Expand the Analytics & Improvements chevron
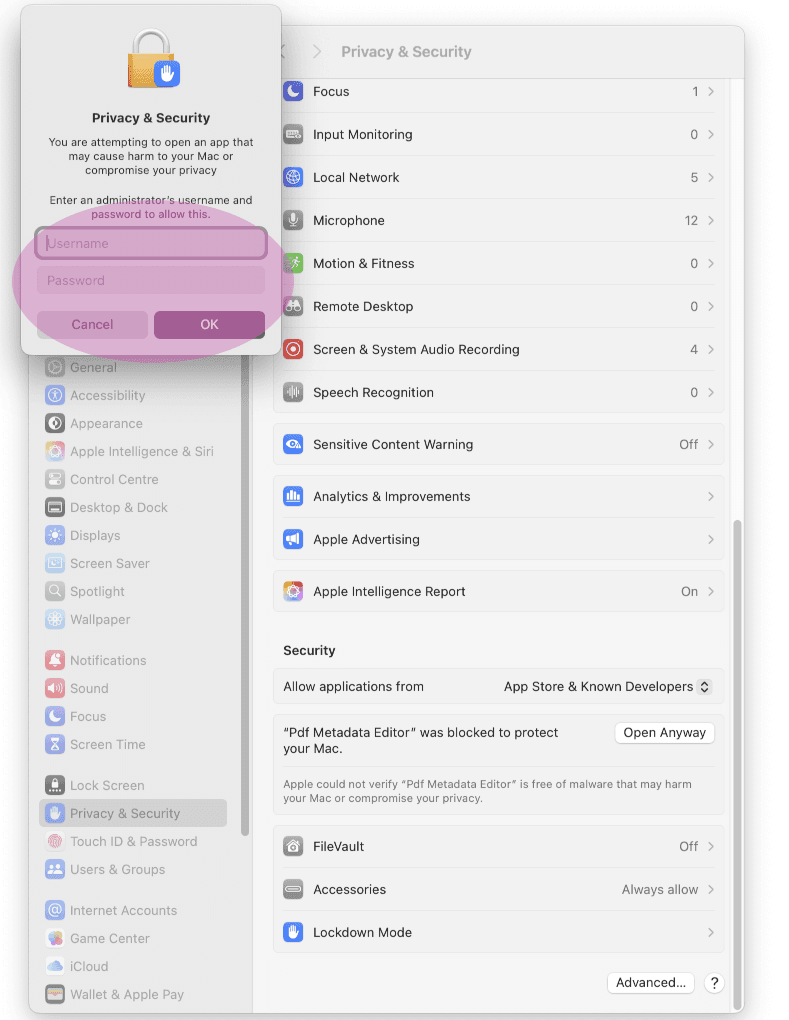 coord(710,497)
